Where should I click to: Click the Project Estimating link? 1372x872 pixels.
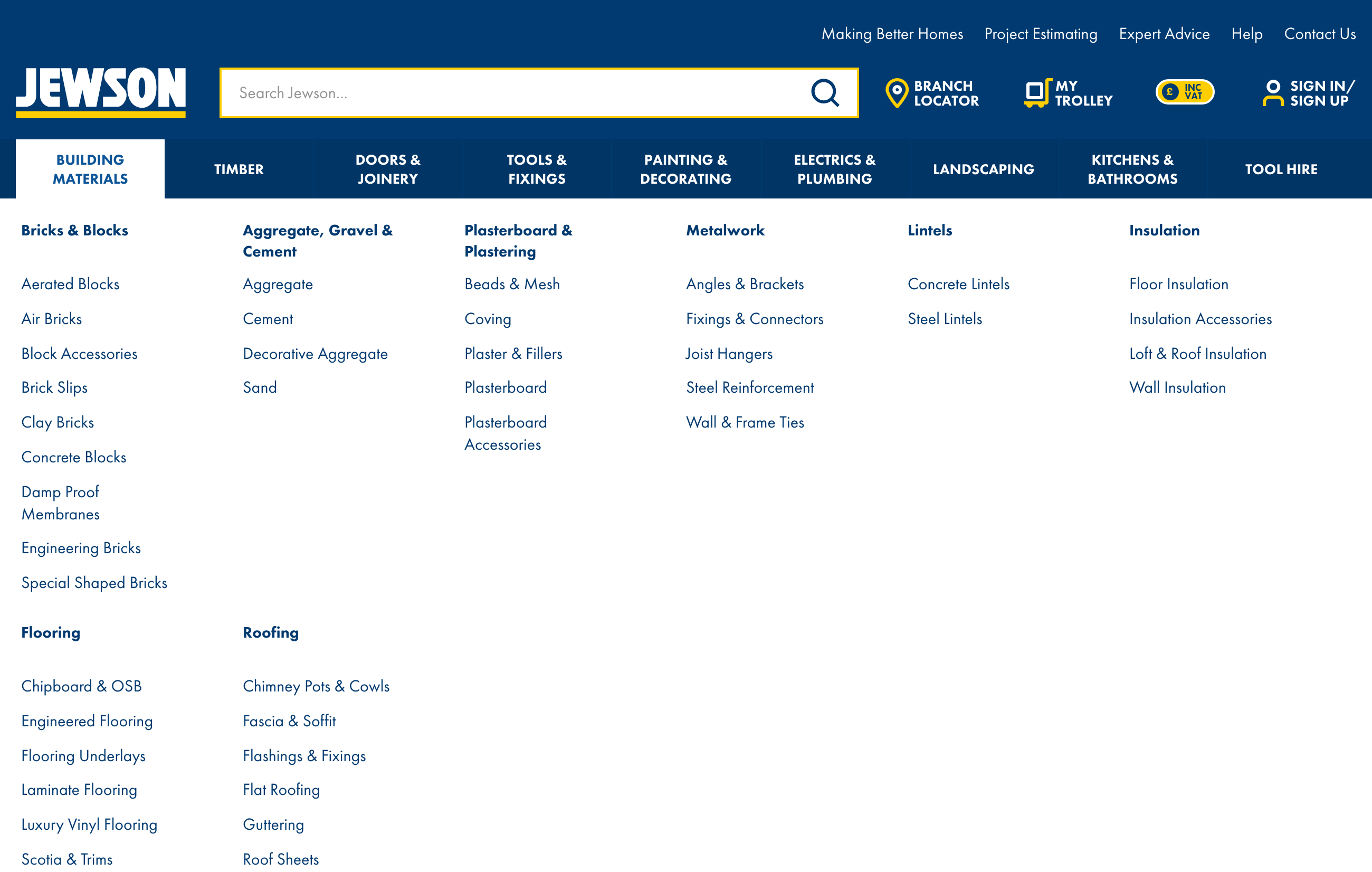point(1040,34)
